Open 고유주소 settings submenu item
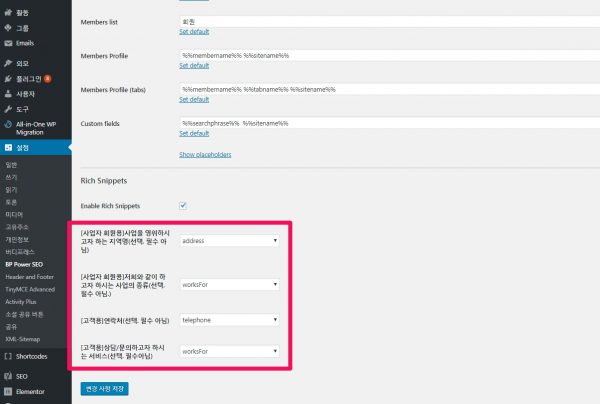The width and height of the screenshot is (600, 404). tap(17, 227)
